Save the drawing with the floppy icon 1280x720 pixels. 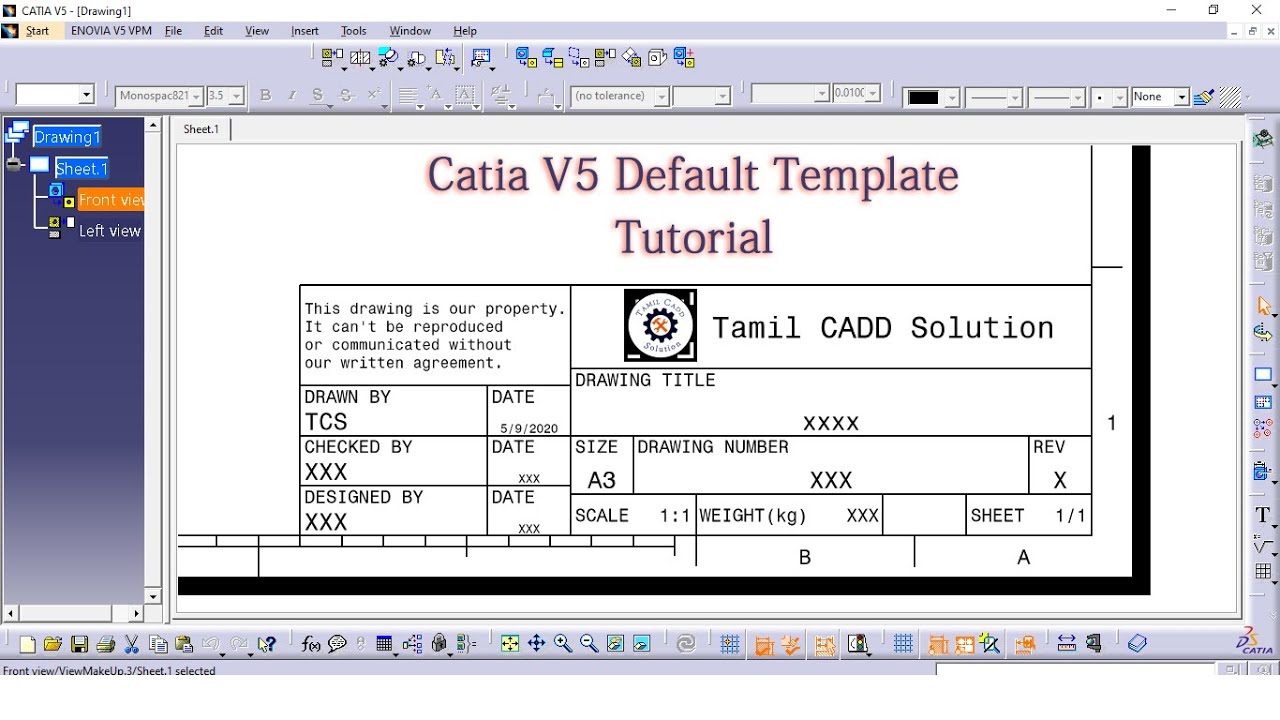(x=79, y=644)
